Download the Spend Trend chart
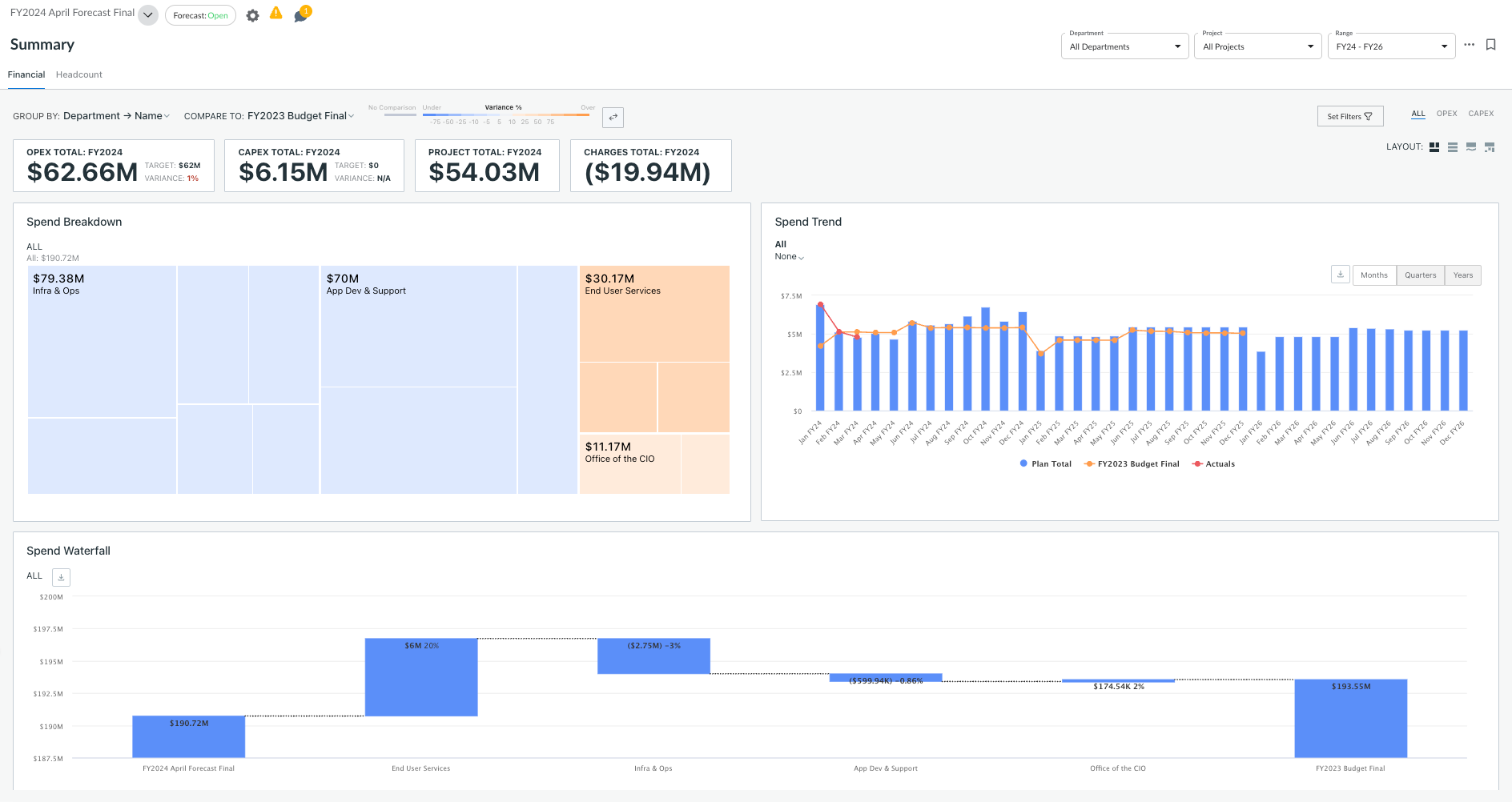 point(1340,275)
